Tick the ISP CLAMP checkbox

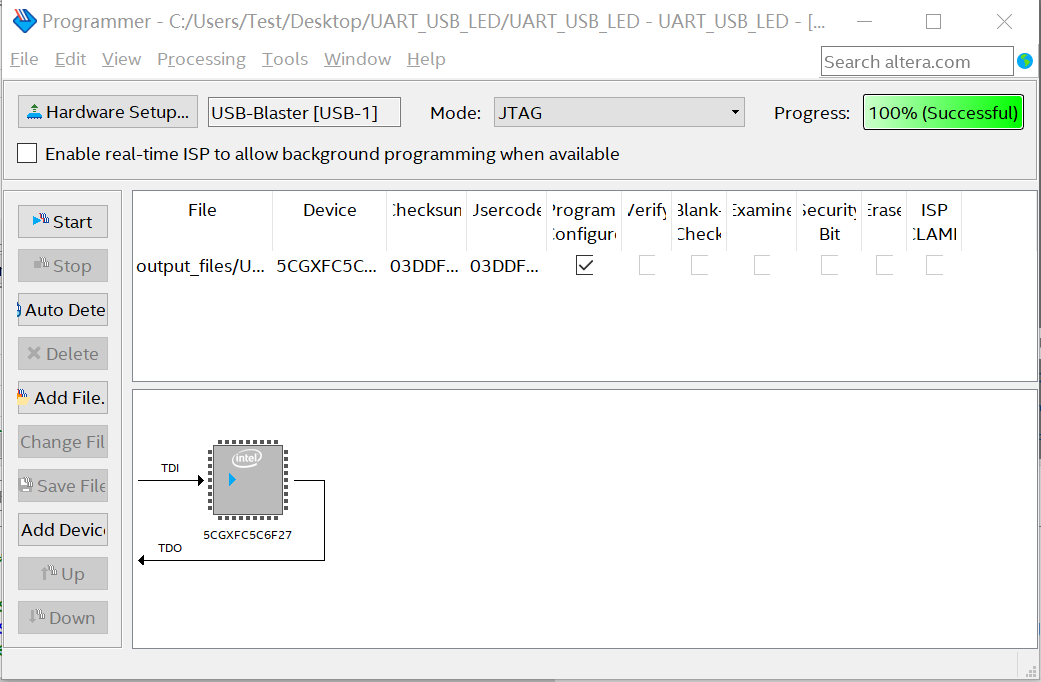[934, 266]
